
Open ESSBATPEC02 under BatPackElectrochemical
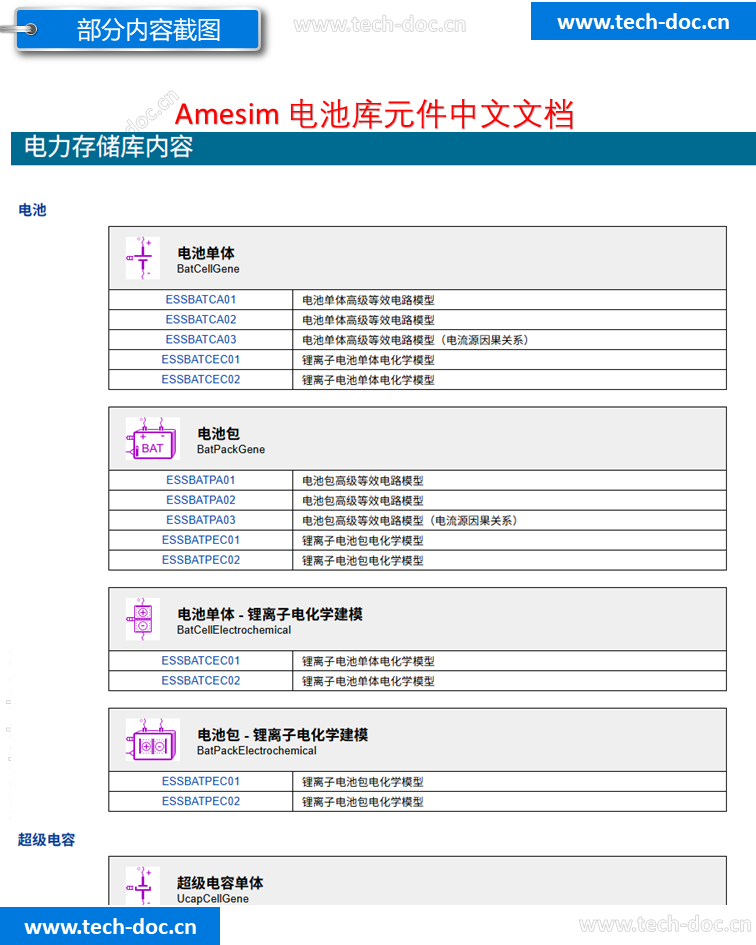[201, 801]
